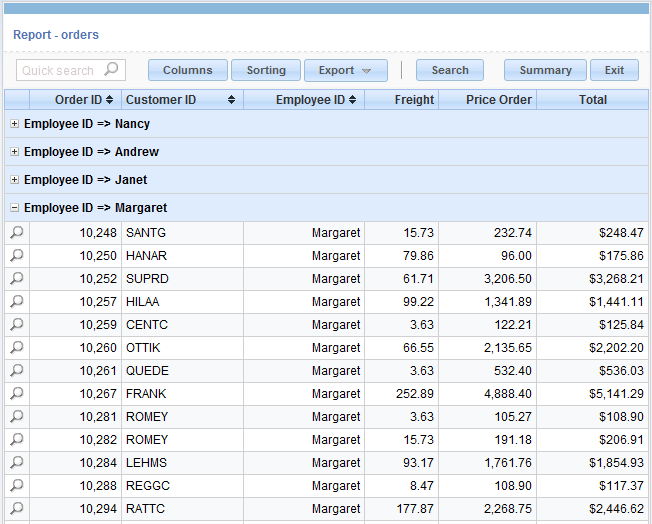View details of order 10,267
Viewport: 652px width, 524px height.
(17, 393)
